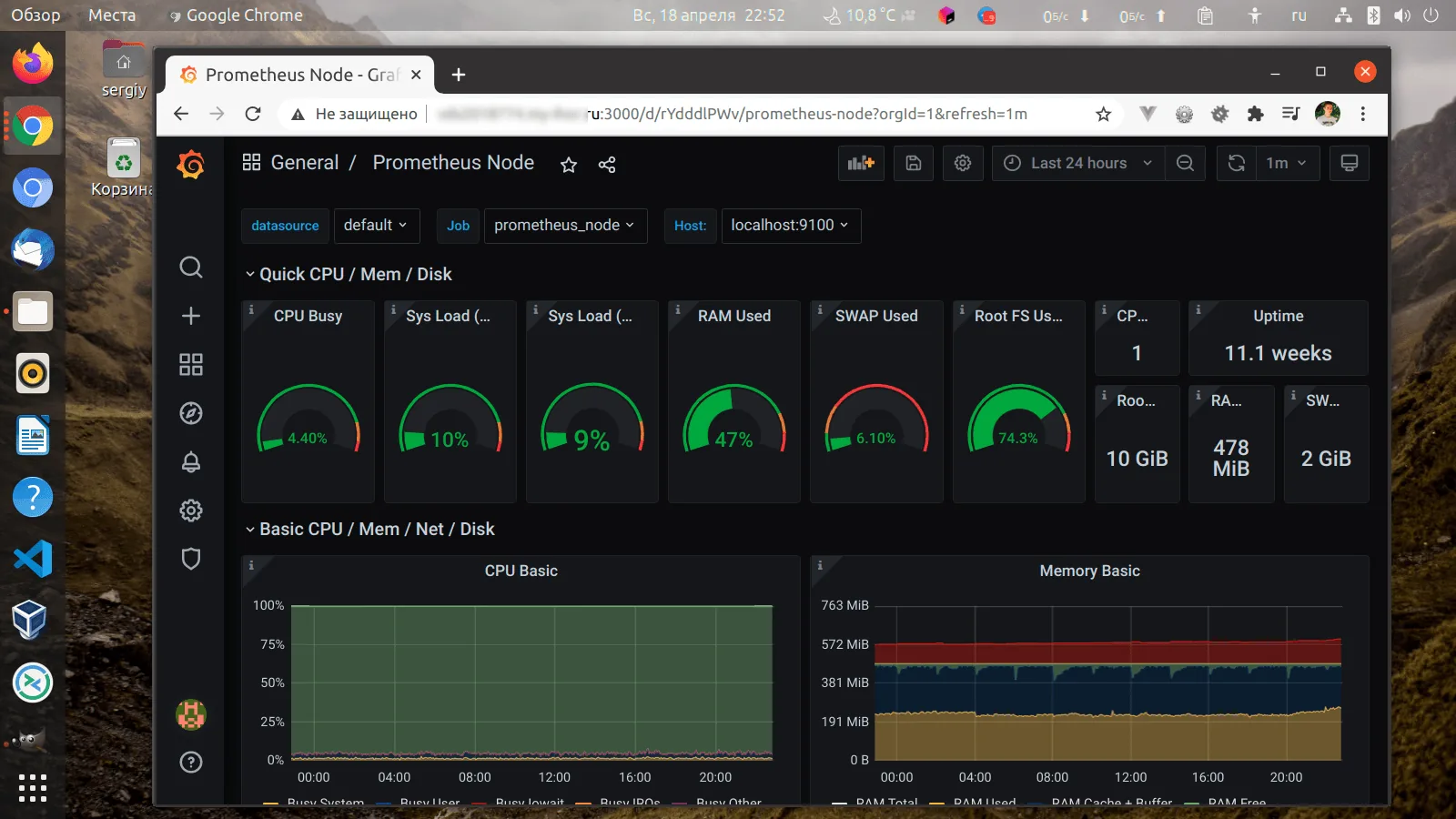Screen dimensions: 1456x819
Task: Click the Add panel icon in toolbar
Action: click(860, 163)
